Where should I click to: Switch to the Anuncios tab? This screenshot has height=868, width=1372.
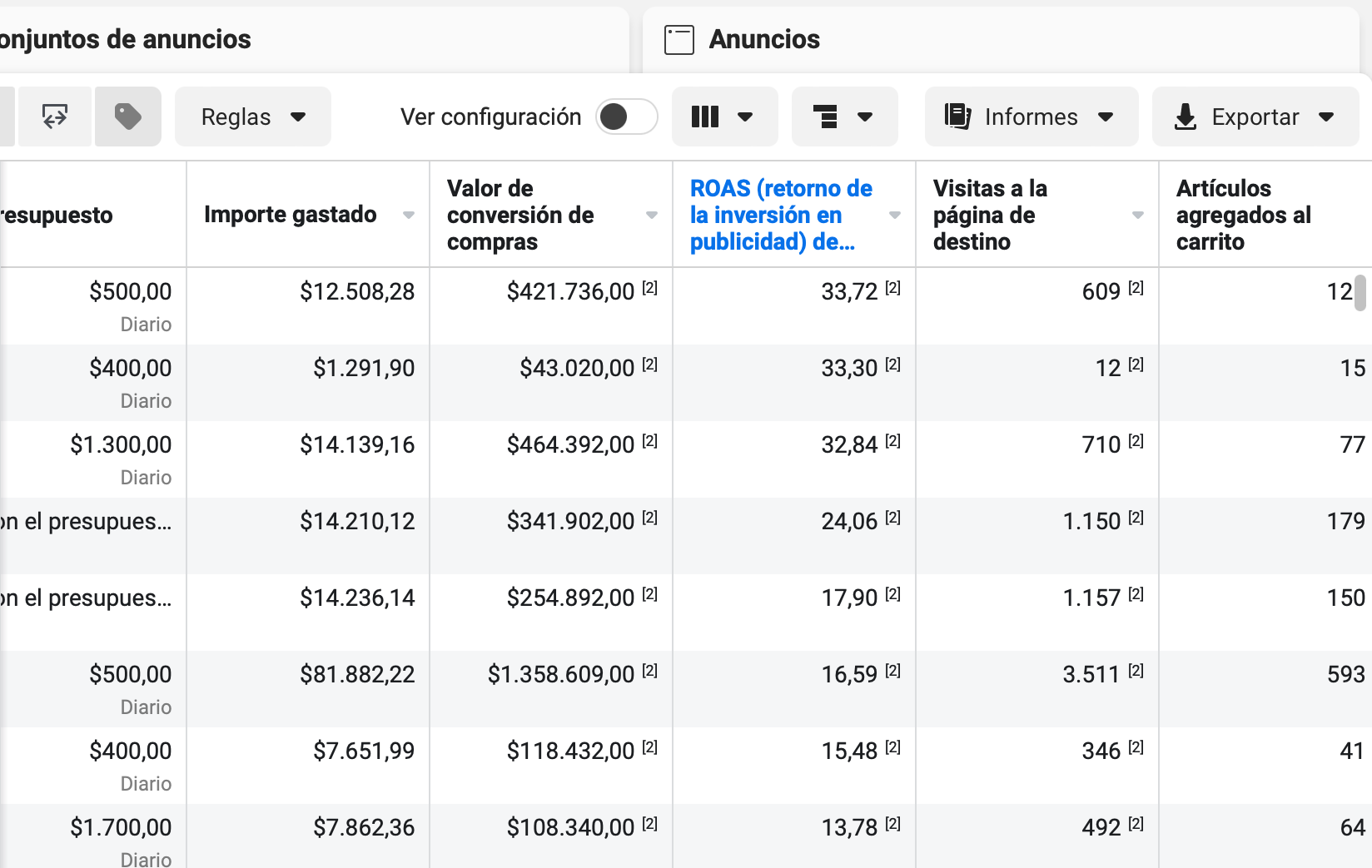pyautogui.click(x=764, y=39)
